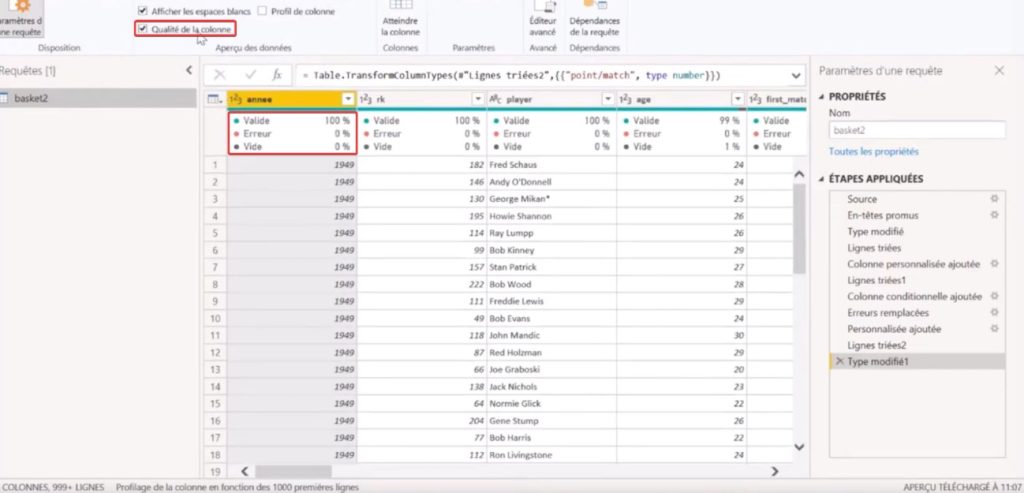The height and width of the screenshot is (493, 1024).
Task: Close the Paramètres d'une requête pane
Action: pyautogui.click(x=999, y=71)
